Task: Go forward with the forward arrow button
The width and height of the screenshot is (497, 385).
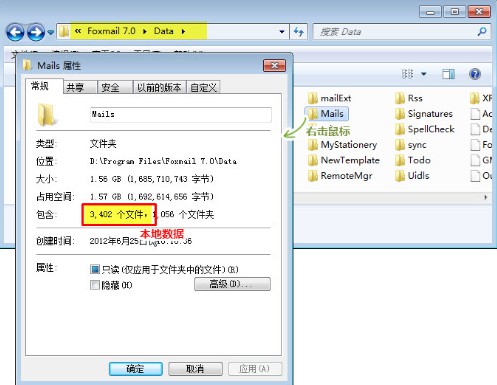Action: (x=36, y=32)
